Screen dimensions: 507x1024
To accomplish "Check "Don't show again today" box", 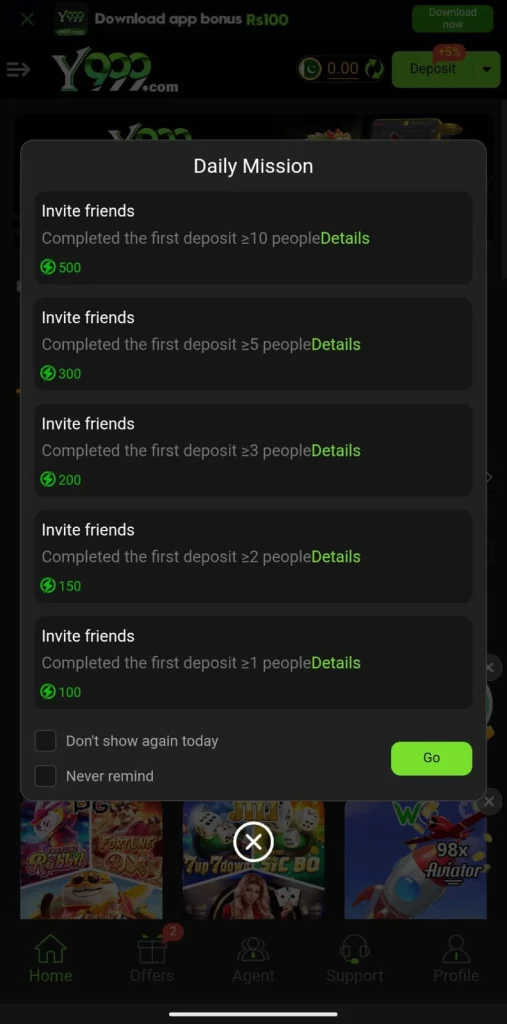I will (x=46, y=741).
